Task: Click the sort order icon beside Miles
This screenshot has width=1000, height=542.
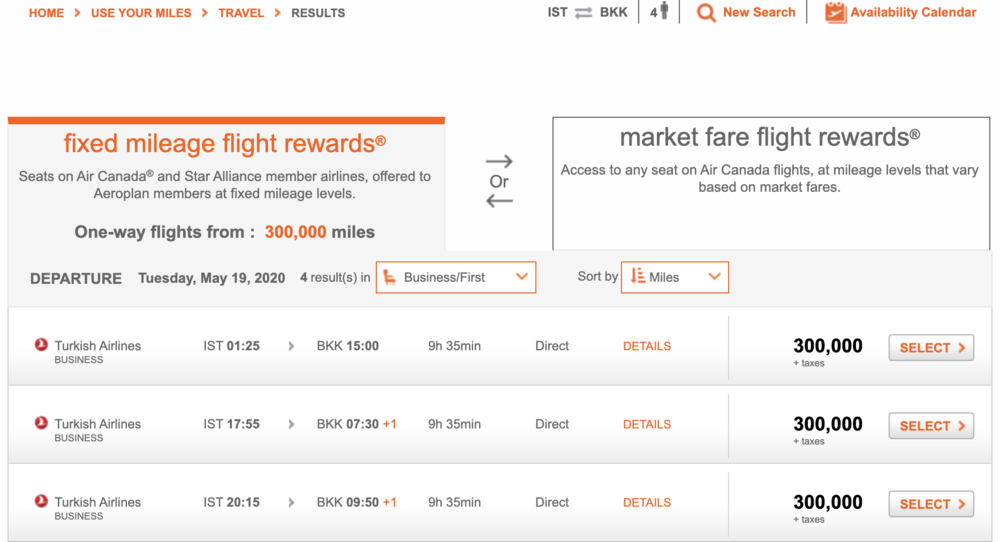Action: (637, 277)
